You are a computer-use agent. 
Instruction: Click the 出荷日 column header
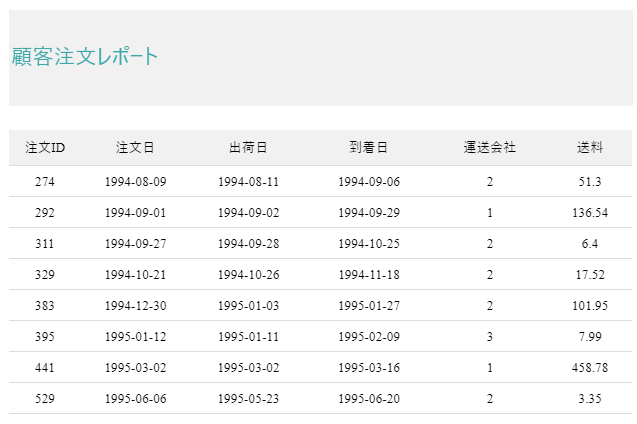pyautogui.click(x=248, y=148)
